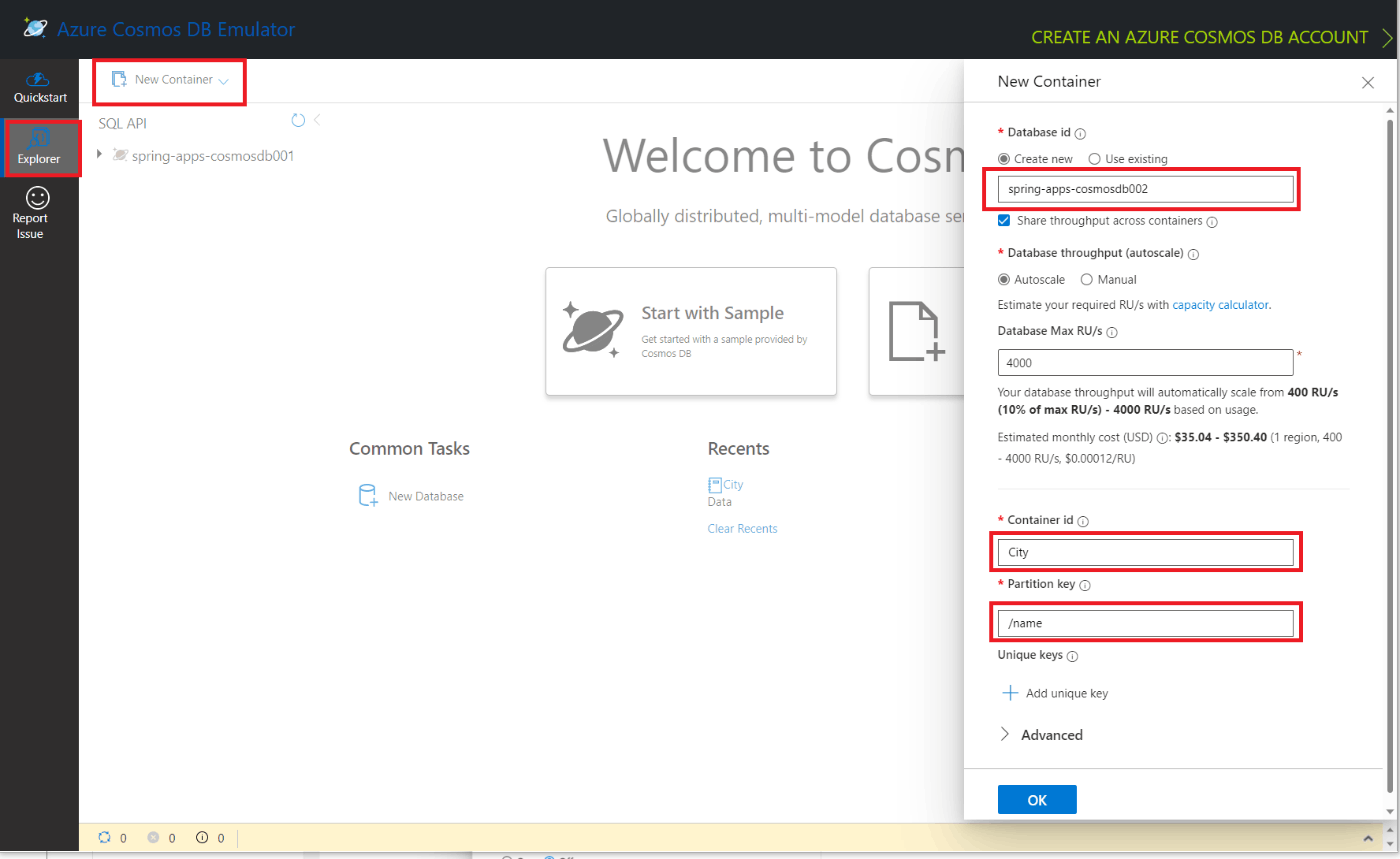The height and width of the screenshot is (859, 1400).
Task: Refresh the SQL API tree
Action: point(298,120)
